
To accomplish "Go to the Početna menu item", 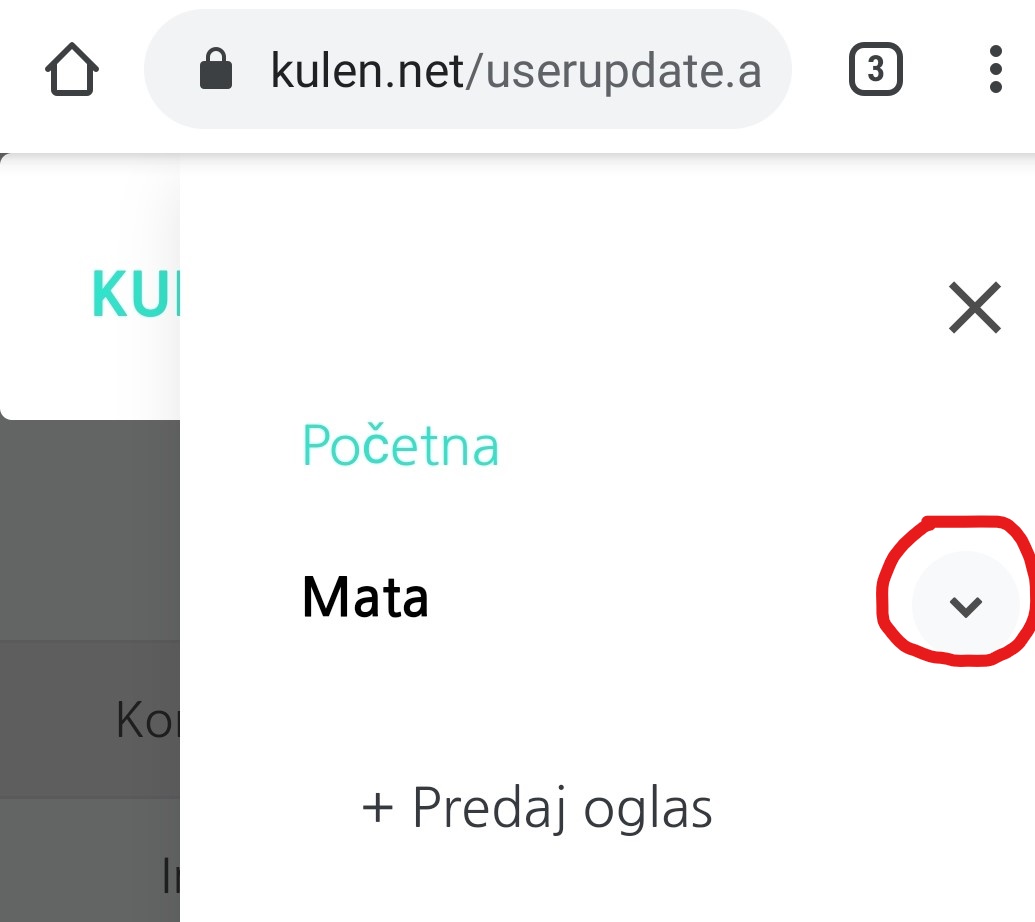I will point(400,446).
